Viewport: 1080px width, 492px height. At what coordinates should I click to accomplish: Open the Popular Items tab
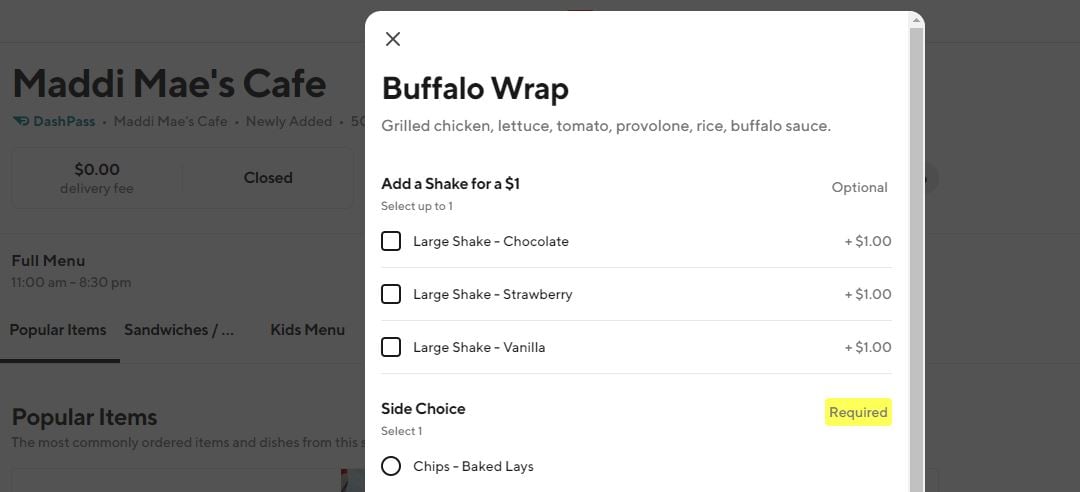58,330
